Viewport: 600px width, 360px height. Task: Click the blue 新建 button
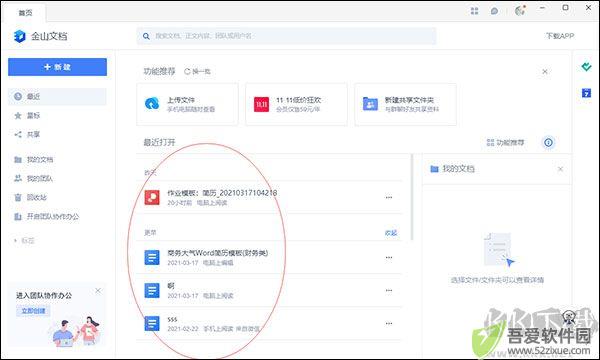pos(57,67)
